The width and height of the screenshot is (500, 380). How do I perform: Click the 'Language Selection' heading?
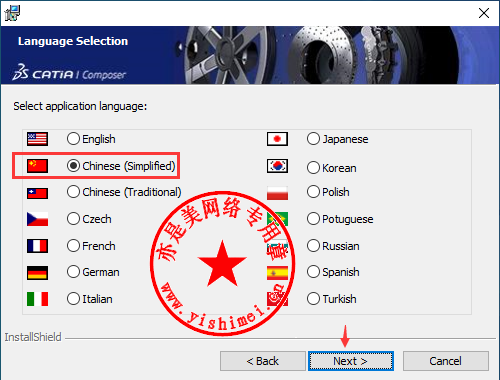73,41
